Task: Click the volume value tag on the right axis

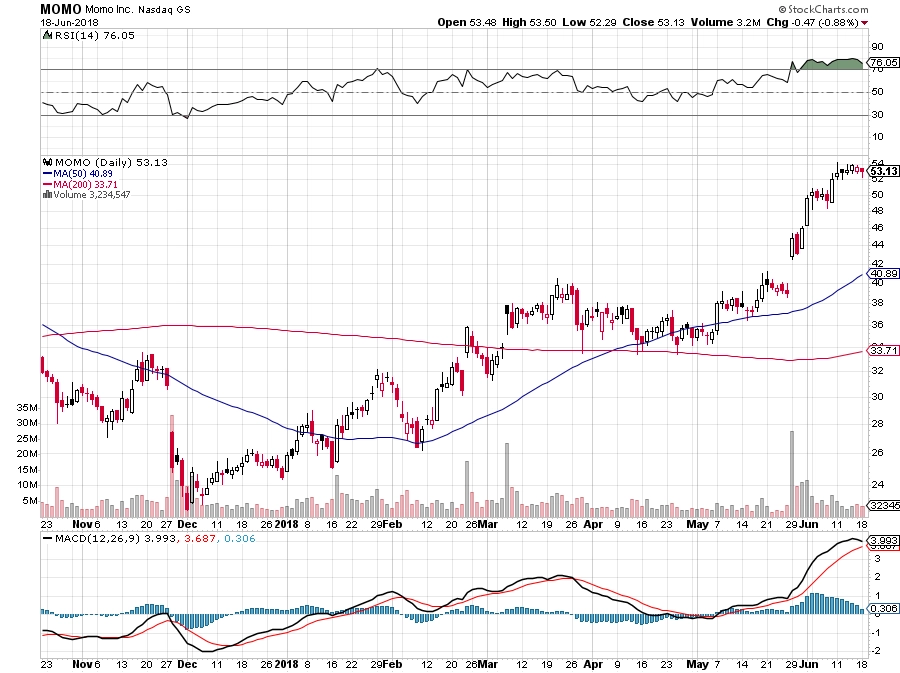Action: [884, 505]
